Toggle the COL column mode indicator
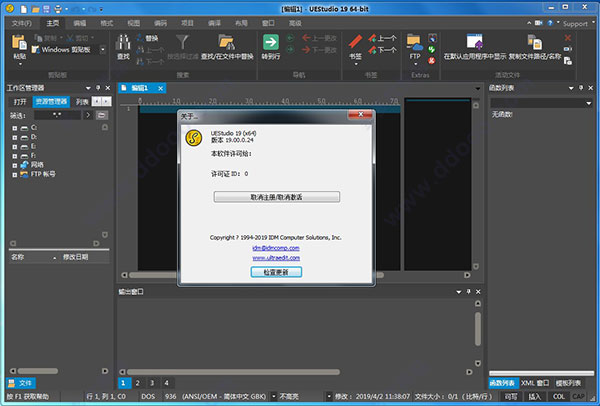Screen dimensions: 600x406 point(558,396)
